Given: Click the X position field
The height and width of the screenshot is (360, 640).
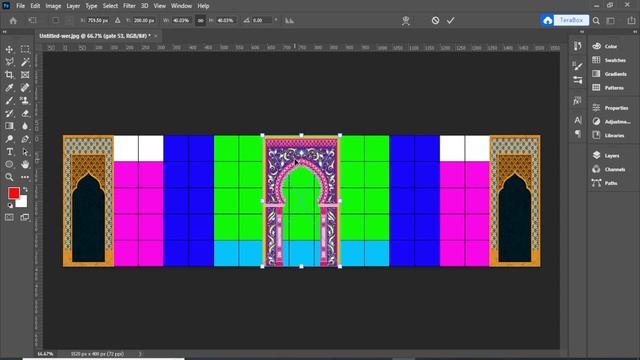Looking at the screenshot, I should 98,20.
